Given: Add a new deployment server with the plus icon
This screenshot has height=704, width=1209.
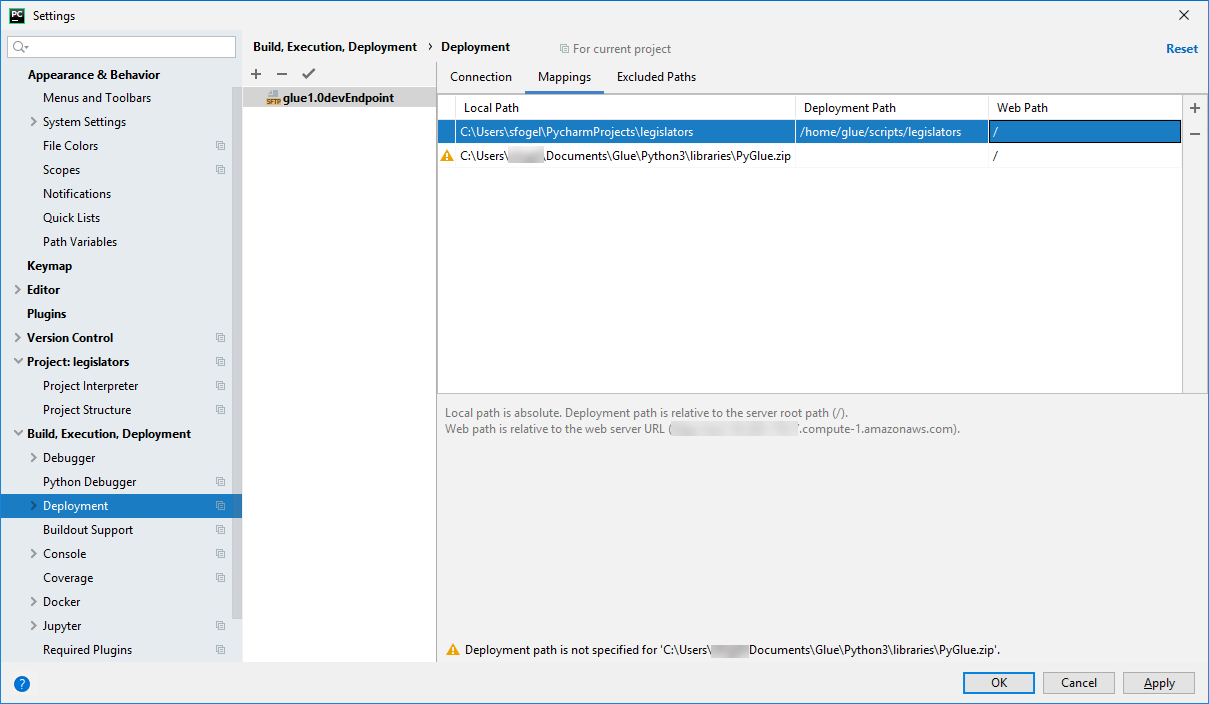Looking at the screenshot, I should 256,73.
